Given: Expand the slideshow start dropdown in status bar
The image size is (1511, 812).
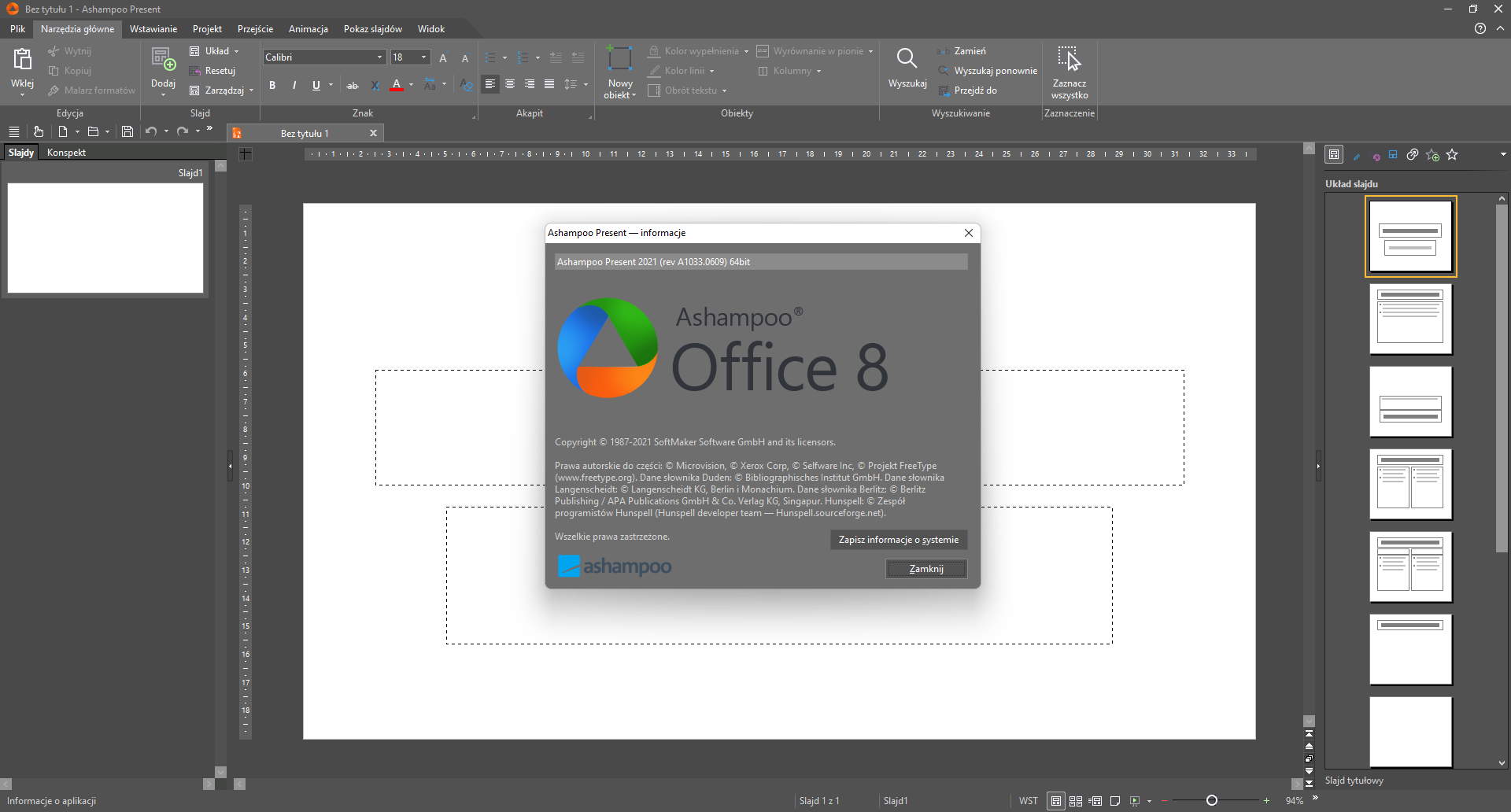Looking at the screenshot, I should tap(1150, 801).
